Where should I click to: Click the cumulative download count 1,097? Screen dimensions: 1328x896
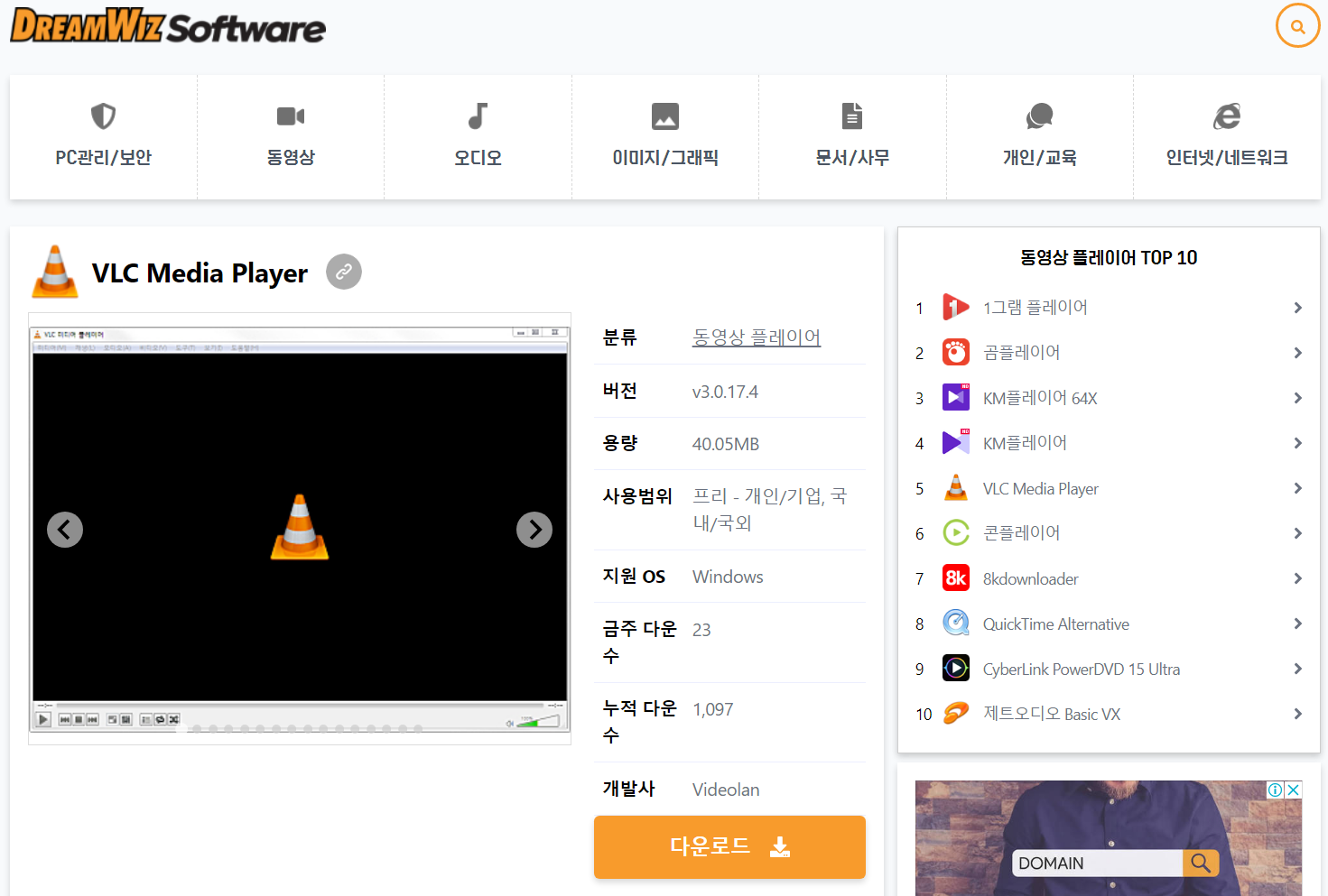tap(713, 709)
